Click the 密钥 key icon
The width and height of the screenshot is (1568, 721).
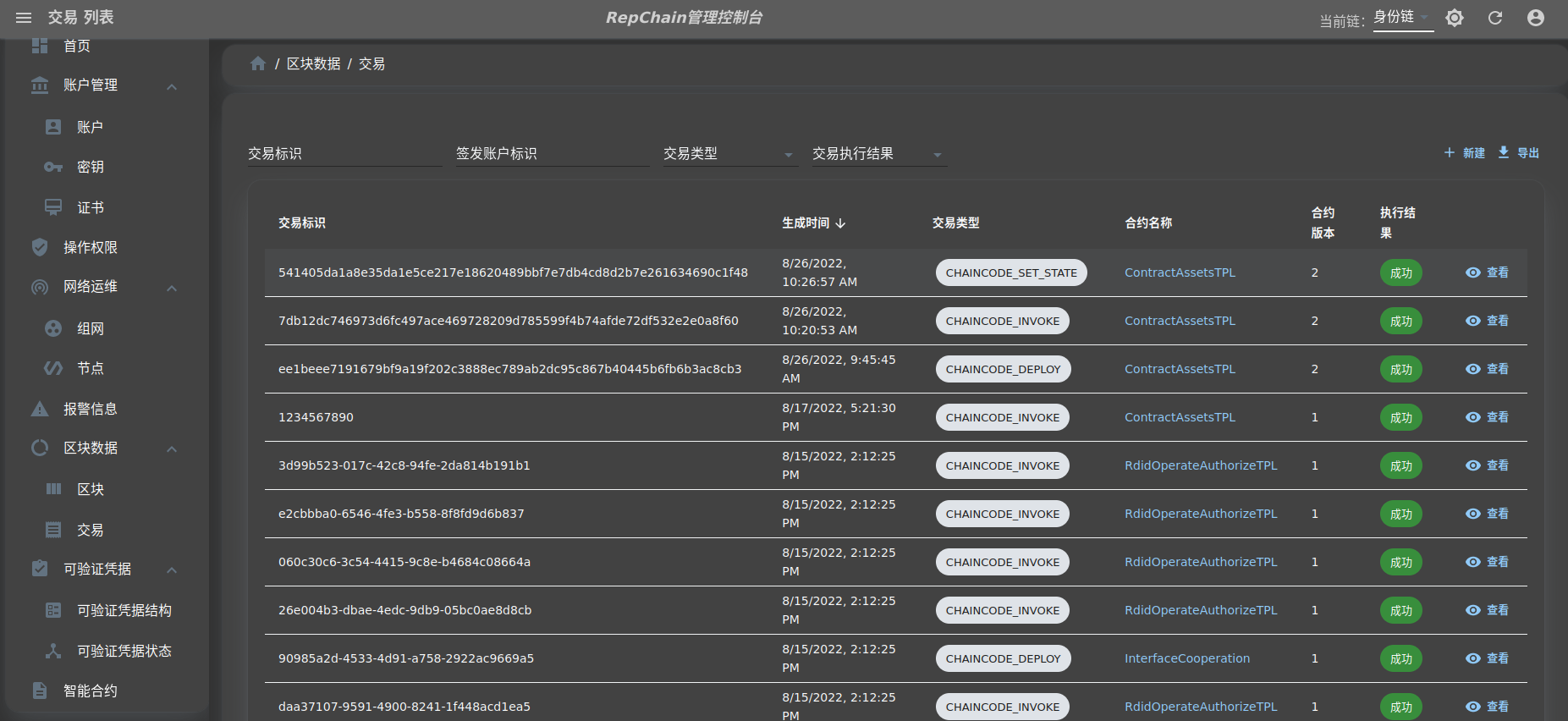click(53, 167)
